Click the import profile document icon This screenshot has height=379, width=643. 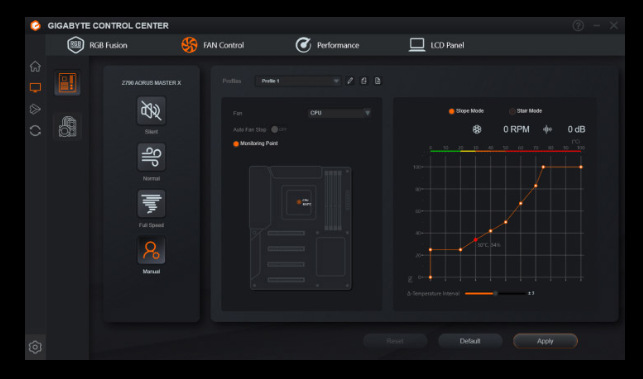coord(377,81)
